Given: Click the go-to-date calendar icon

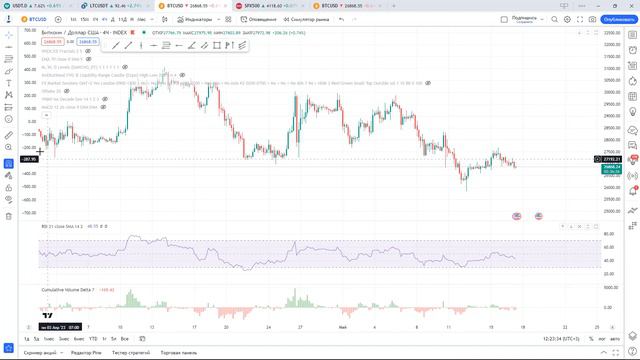Looking at the screenshot, I should click(x=142, y=339).
